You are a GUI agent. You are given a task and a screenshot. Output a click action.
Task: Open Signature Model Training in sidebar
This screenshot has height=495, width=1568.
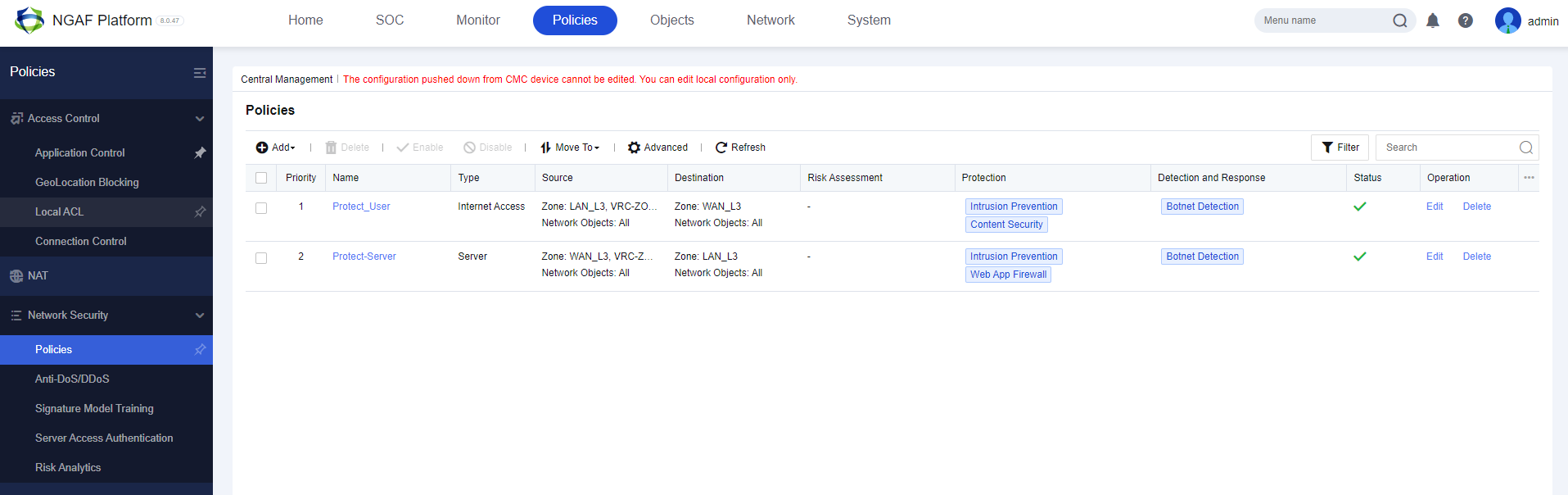click(94, 408)
